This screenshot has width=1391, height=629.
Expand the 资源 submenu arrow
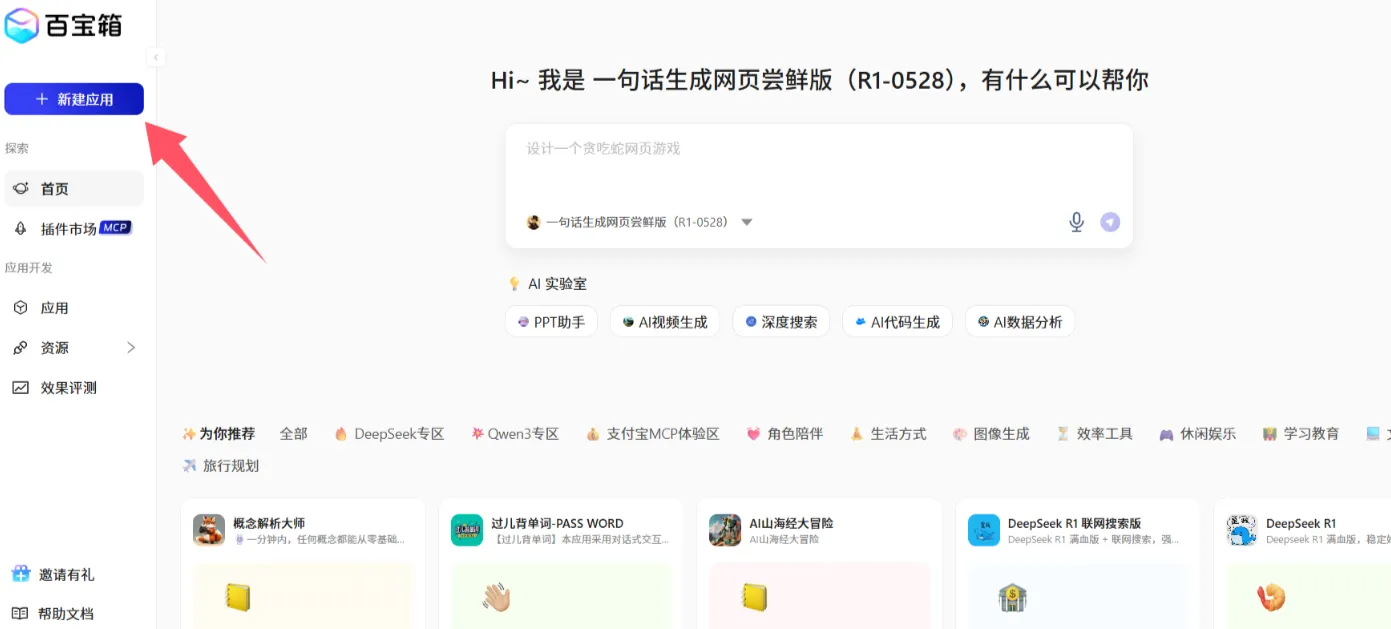[x=131, y=348]
